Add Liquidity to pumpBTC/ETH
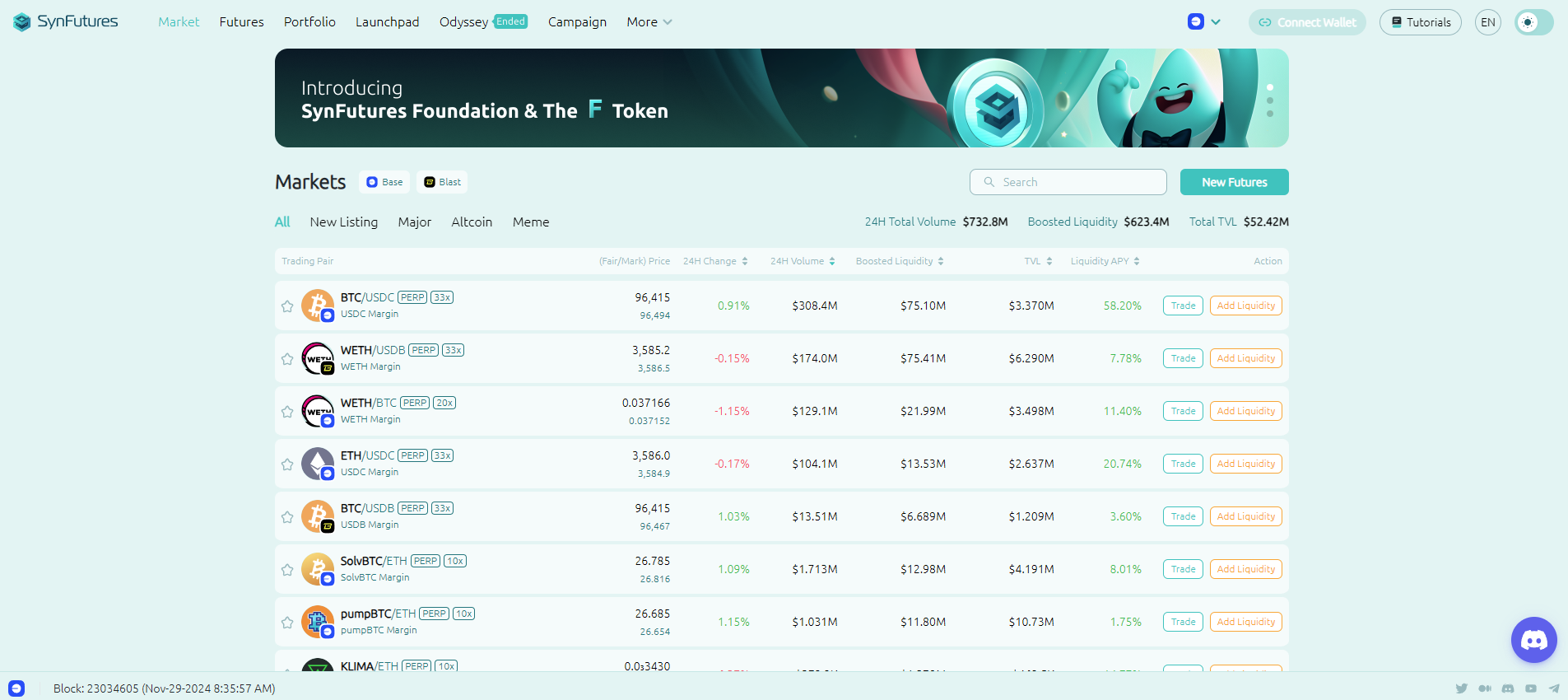 [x=1246, y=622]
